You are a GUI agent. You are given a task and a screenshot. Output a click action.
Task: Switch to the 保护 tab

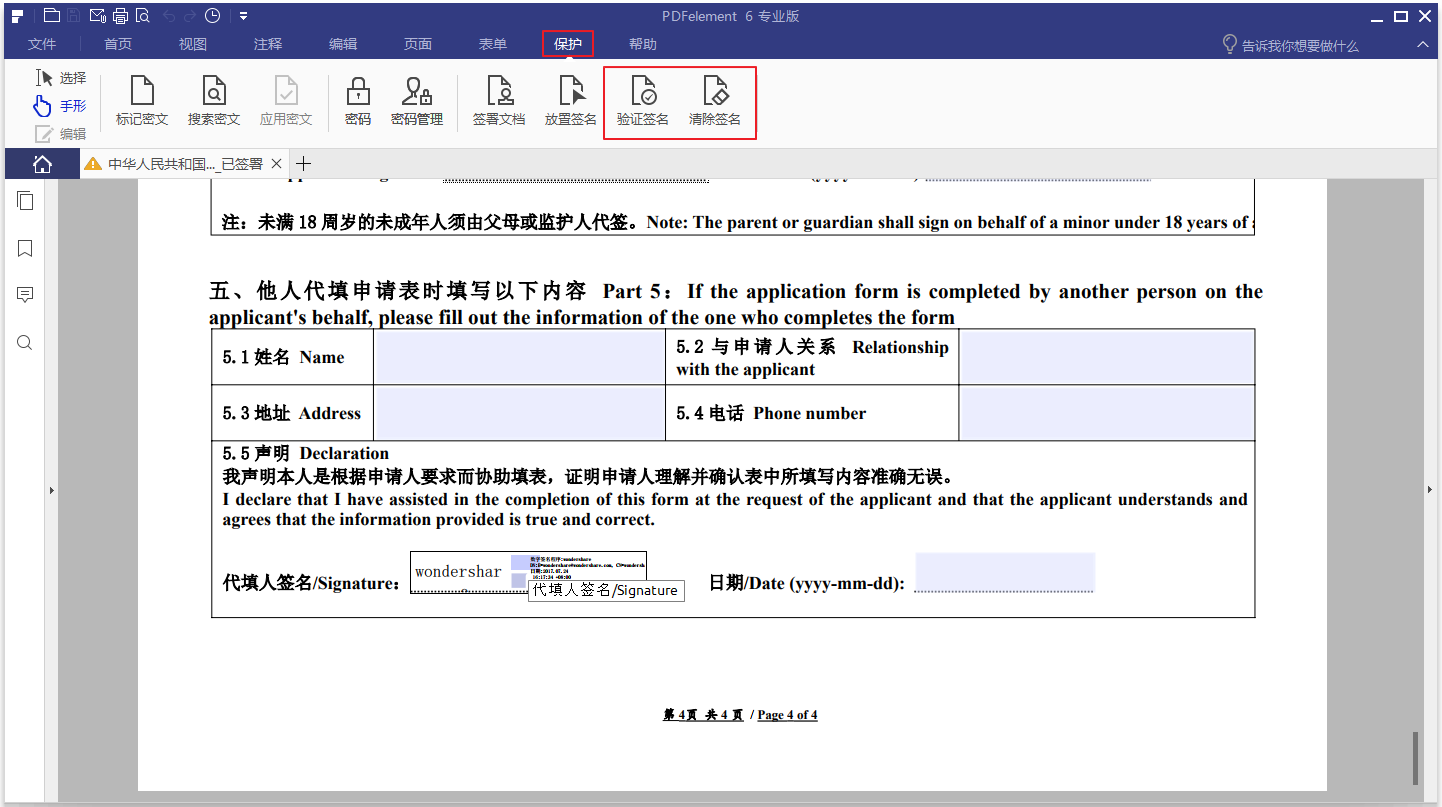pyautogui.click(x=568, y=44)
